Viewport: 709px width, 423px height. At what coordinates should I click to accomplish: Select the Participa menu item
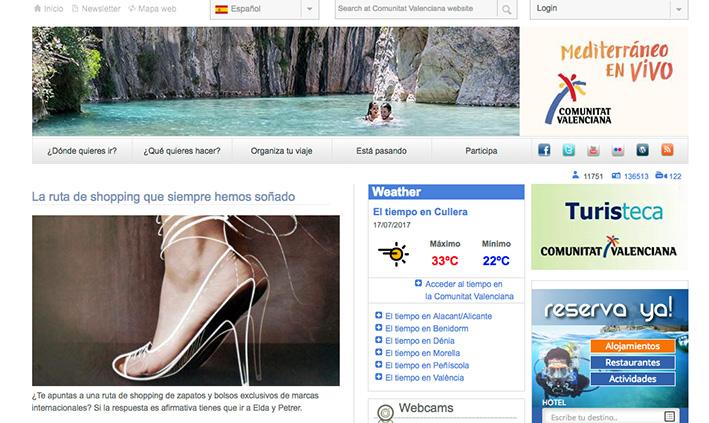(x=481, y=151)
